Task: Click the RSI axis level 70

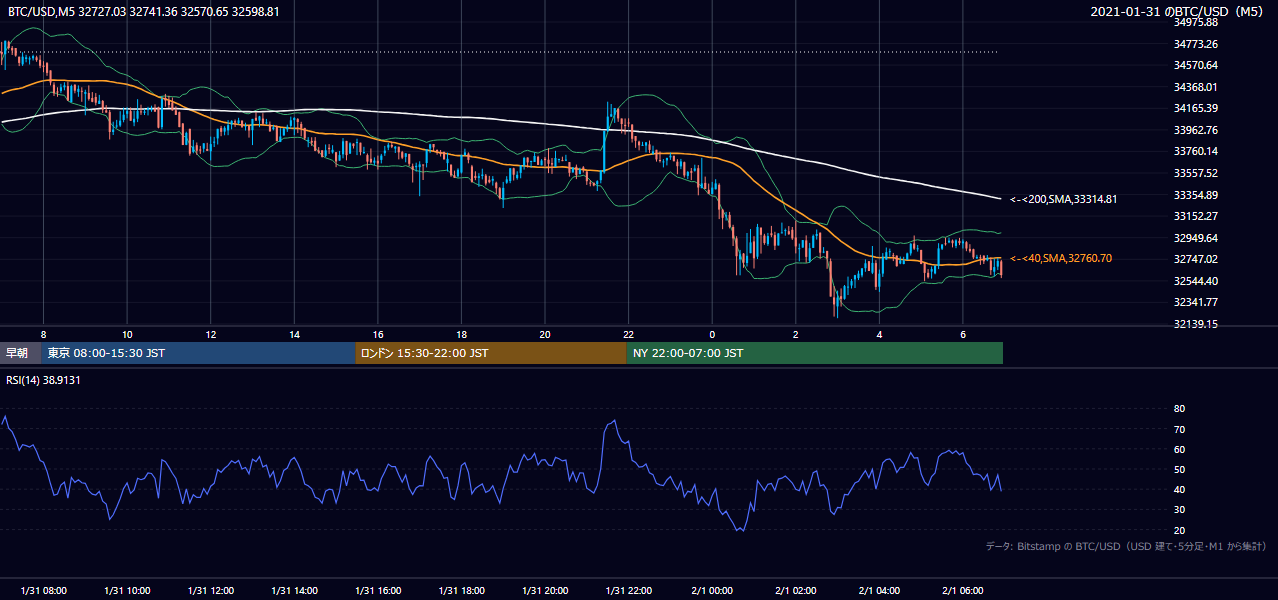Action: (1179, 429)
